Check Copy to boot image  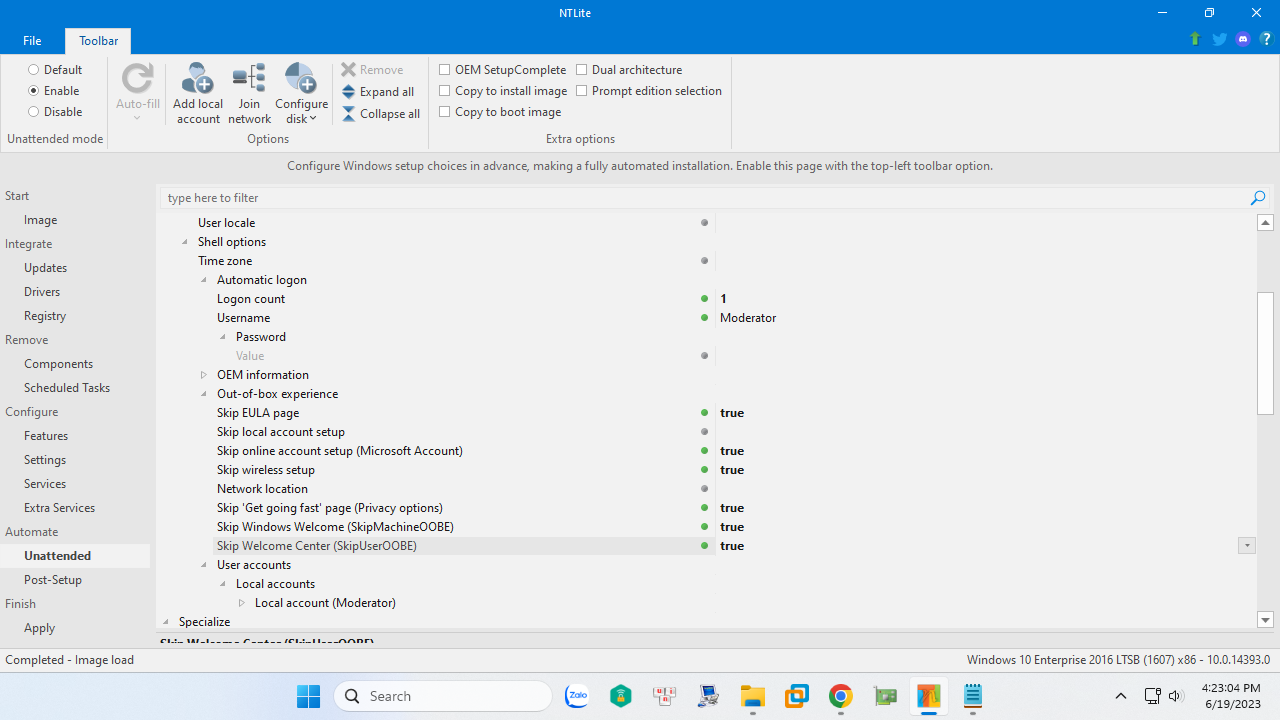(445, 112)
